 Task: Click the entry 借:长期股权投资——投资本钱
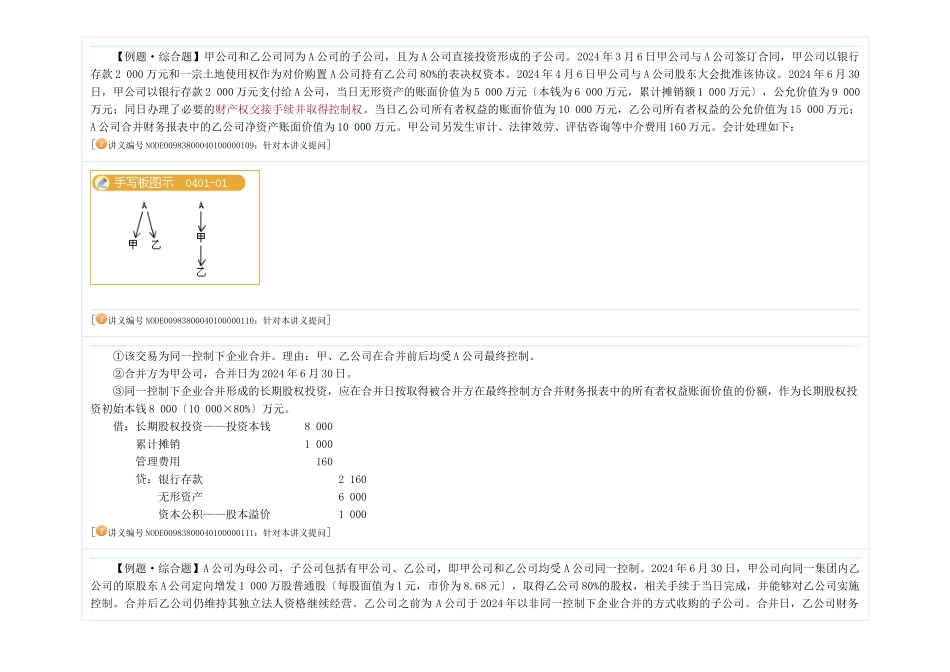[x=191, y=427]
